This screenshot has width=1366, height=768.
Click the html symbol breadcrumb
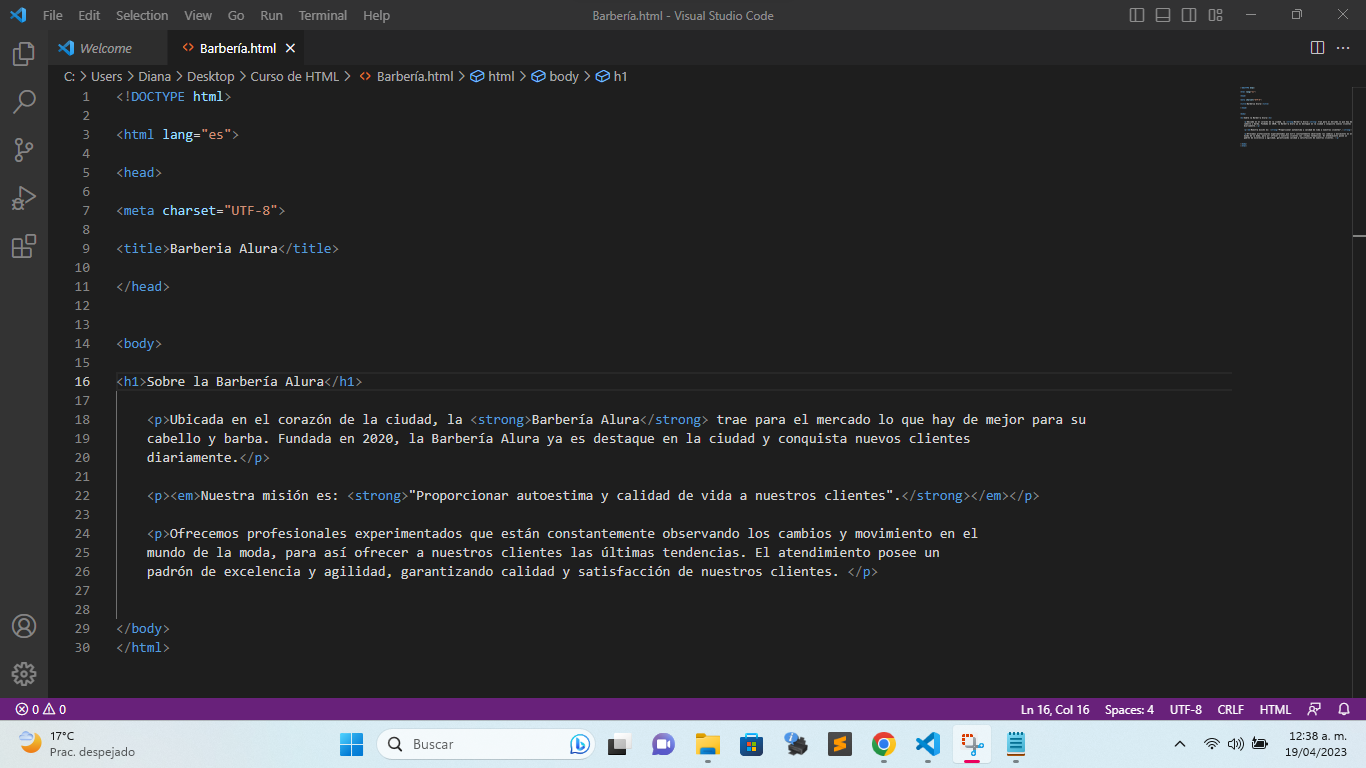[493, 76]
